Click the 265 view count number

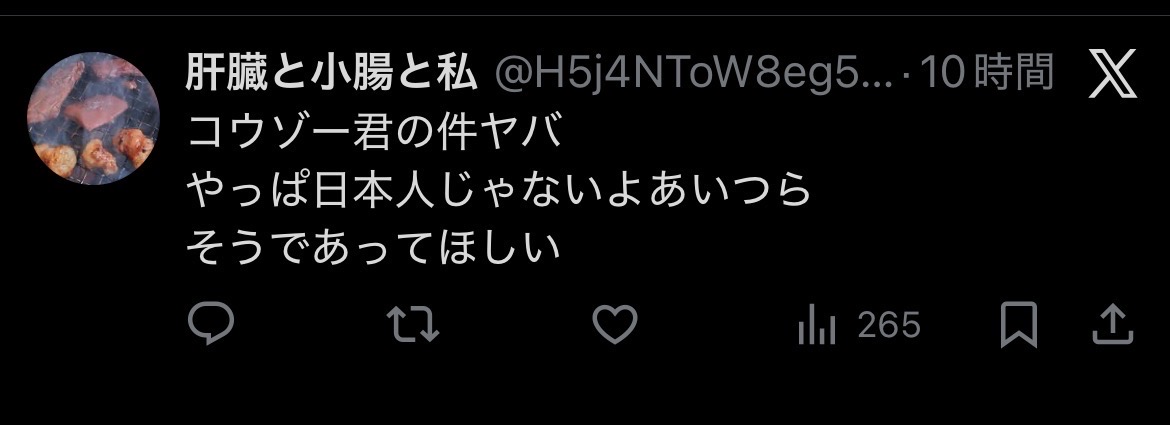coord(889,326)
